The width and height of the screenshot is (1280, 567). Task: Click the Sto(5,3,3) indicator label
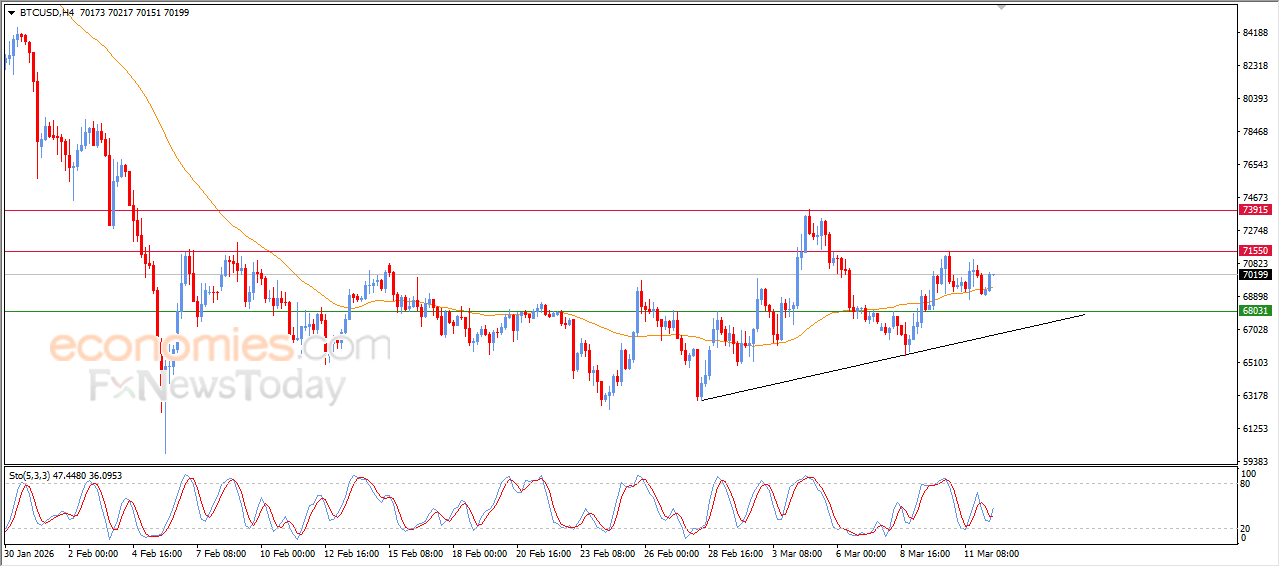30,475
